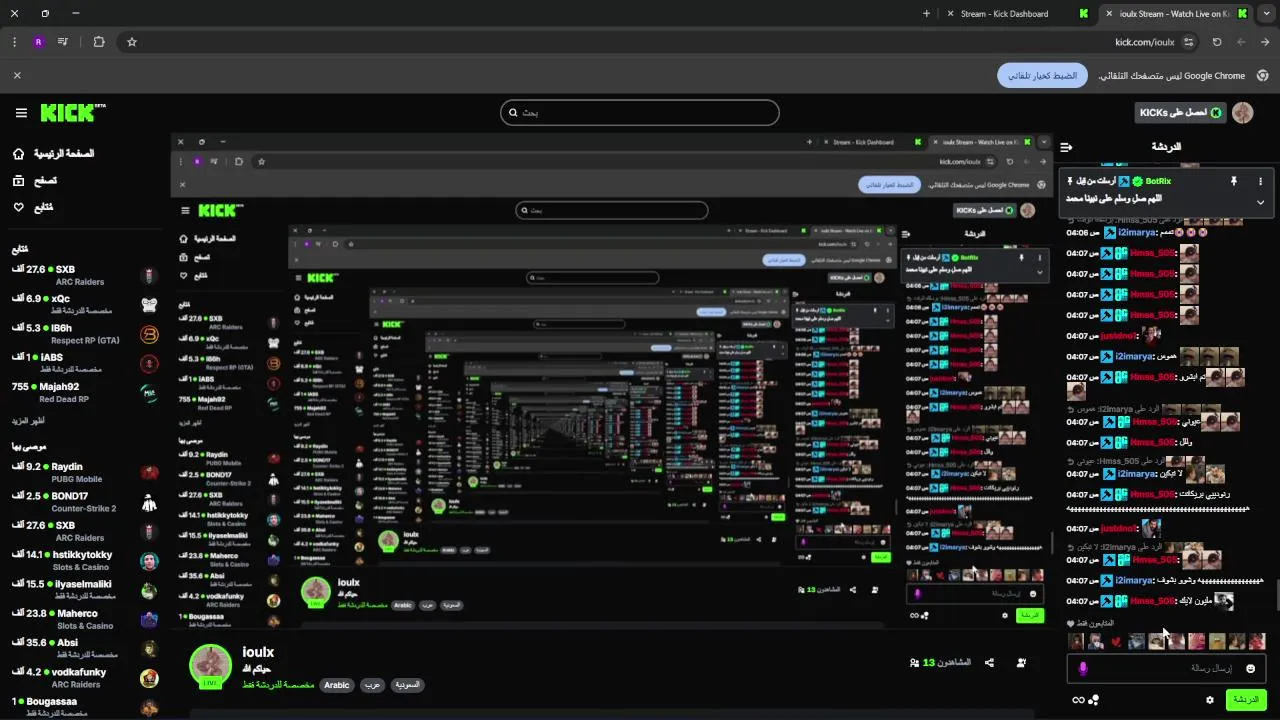This screenshot has width=1280, height=720.
Task: Collapse the chat panel arrow icon
Action: (1067, 147)
